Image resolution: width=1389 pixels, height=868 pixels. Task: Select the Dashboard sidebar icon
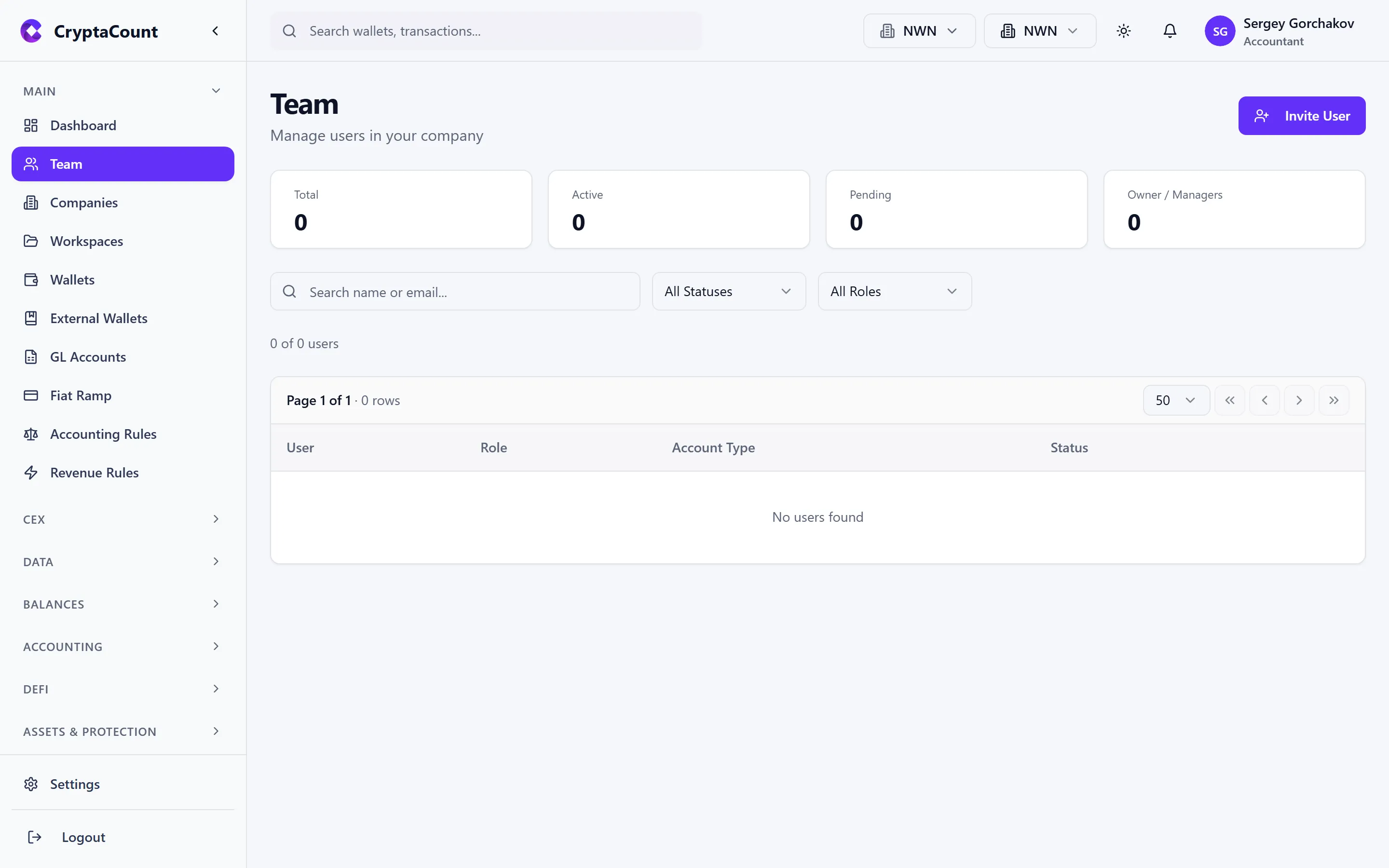31,125
